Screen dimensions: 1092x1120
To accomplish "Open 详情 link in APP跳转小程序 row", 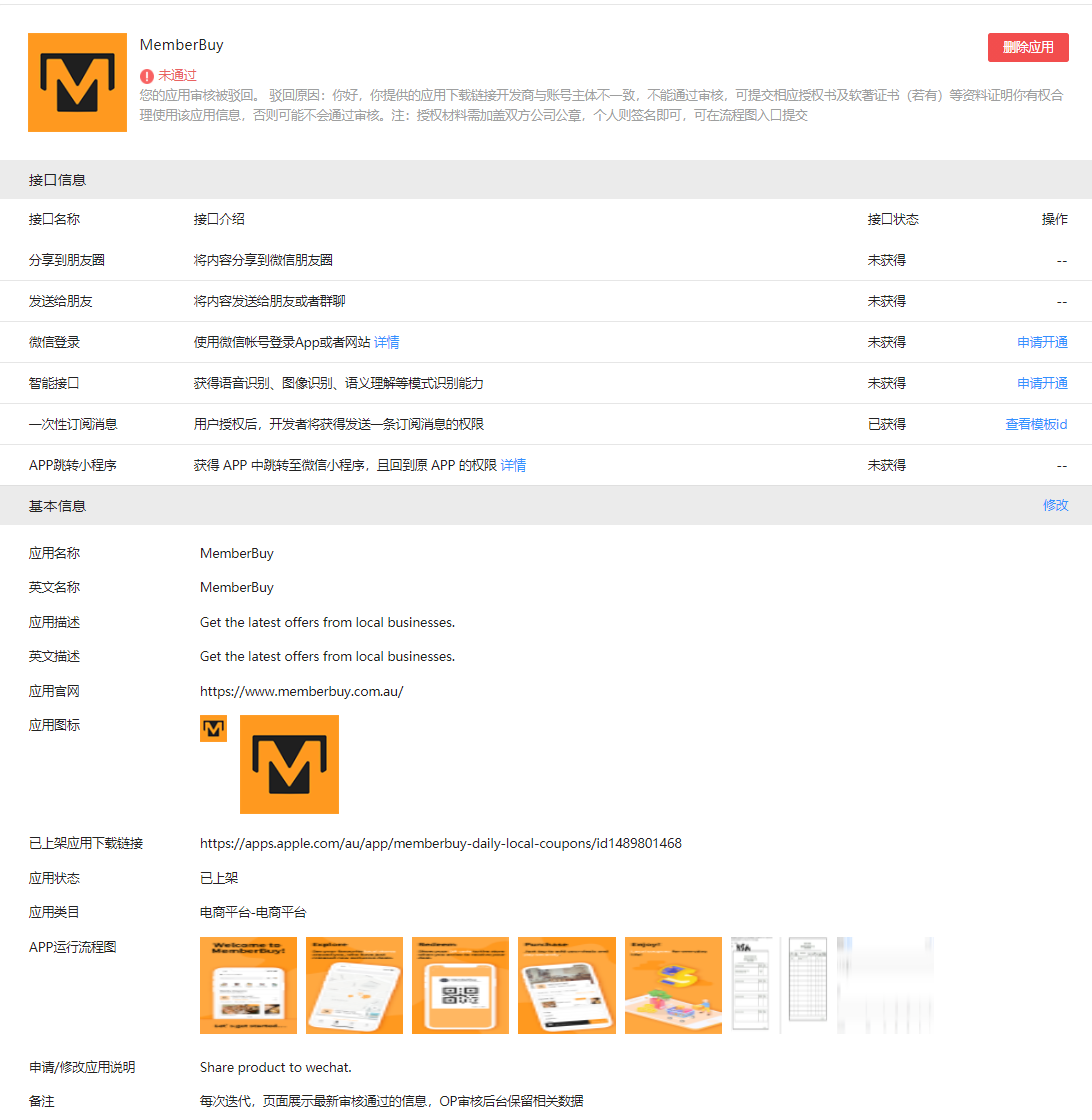I will pyautogui.click(x=513, y=465).
